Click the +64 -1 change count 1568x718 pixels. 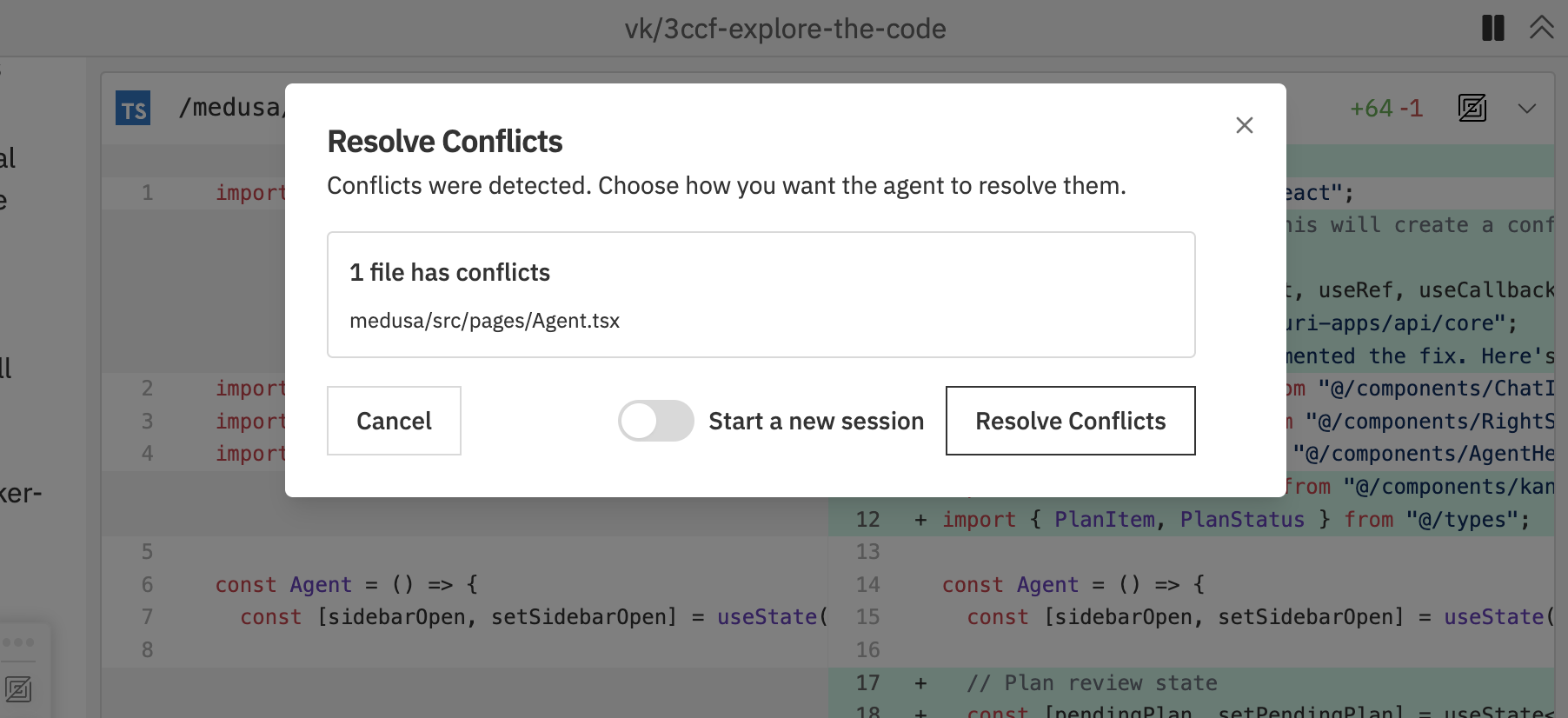[1386, 109]
